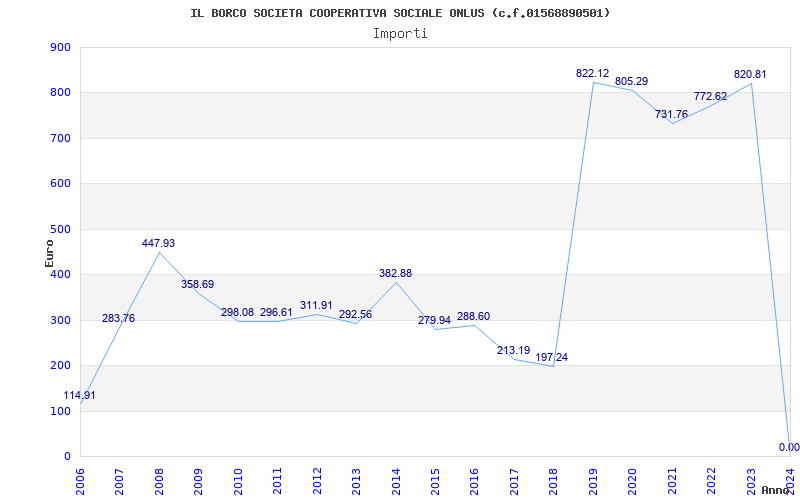Click y-axis tick 100

pos(60,411)
